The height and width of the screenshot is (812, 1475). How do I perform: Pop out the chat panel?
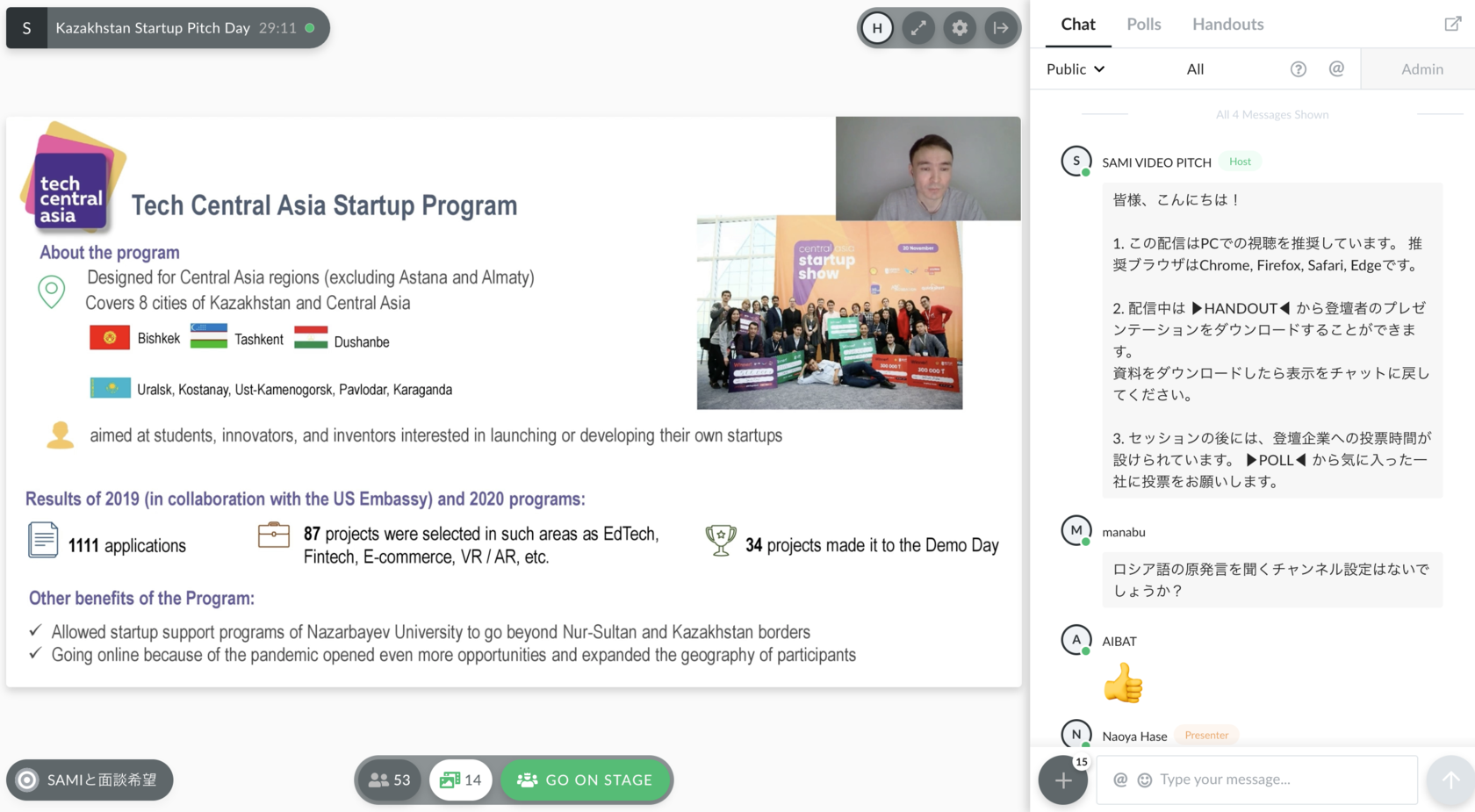pyautogui.click(x=1453, y=24)
